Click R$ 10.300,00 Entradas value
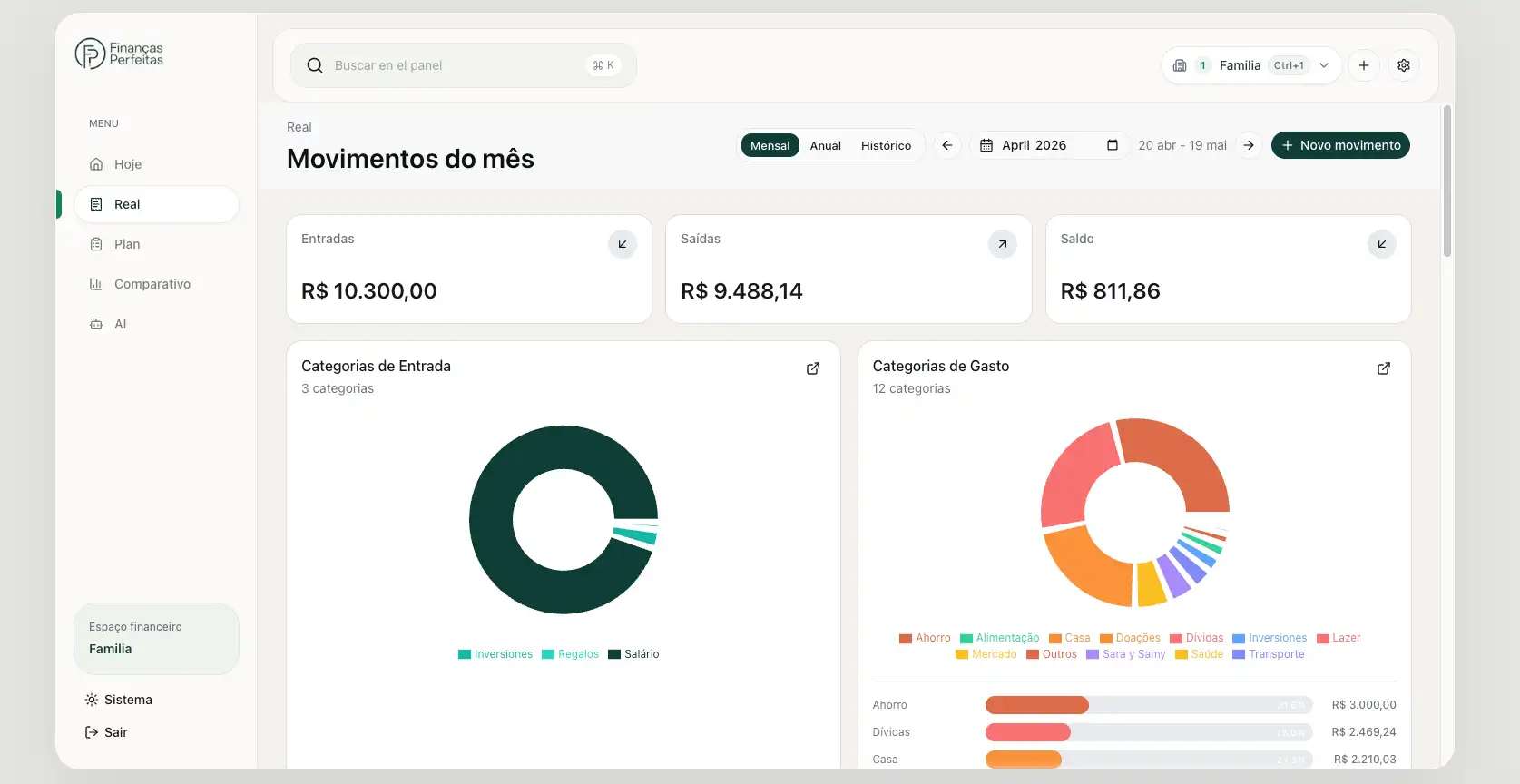 (369, 291)
